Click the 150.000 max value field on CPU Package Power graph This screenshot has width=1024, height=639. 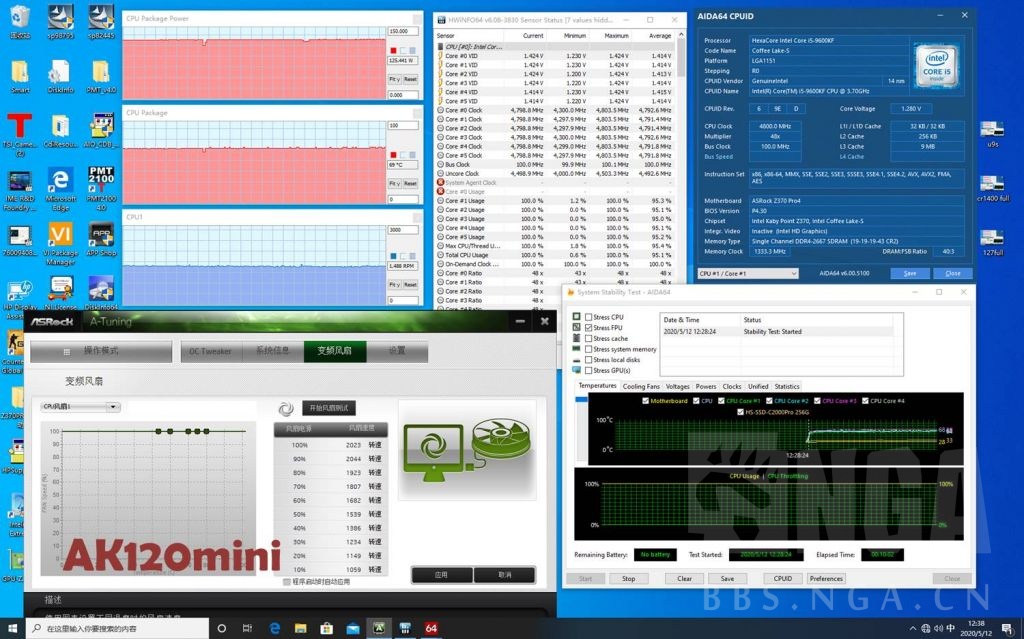[x=403, y=31]
